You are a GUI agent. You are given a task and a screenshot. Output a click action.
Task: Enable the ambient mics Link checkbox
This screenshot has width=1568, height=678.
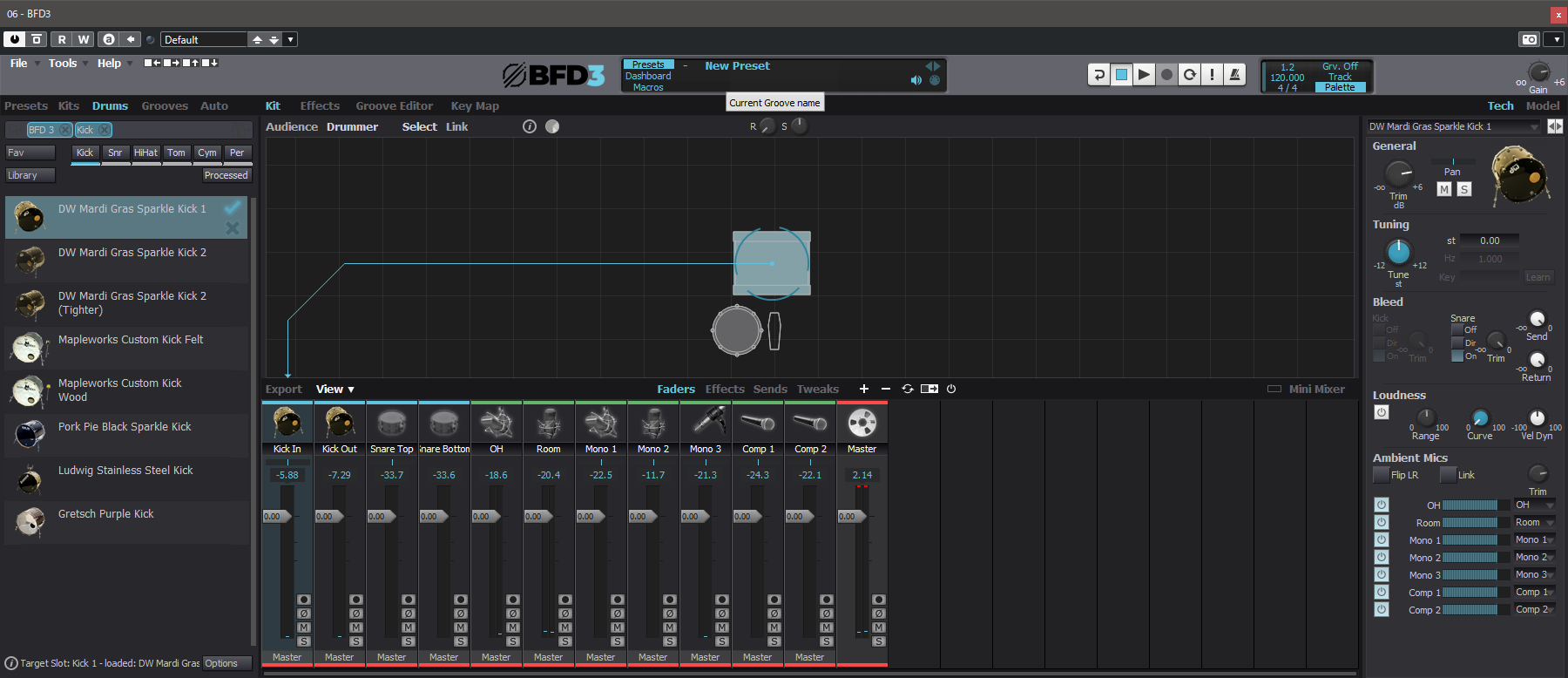tap(1448, 475)
